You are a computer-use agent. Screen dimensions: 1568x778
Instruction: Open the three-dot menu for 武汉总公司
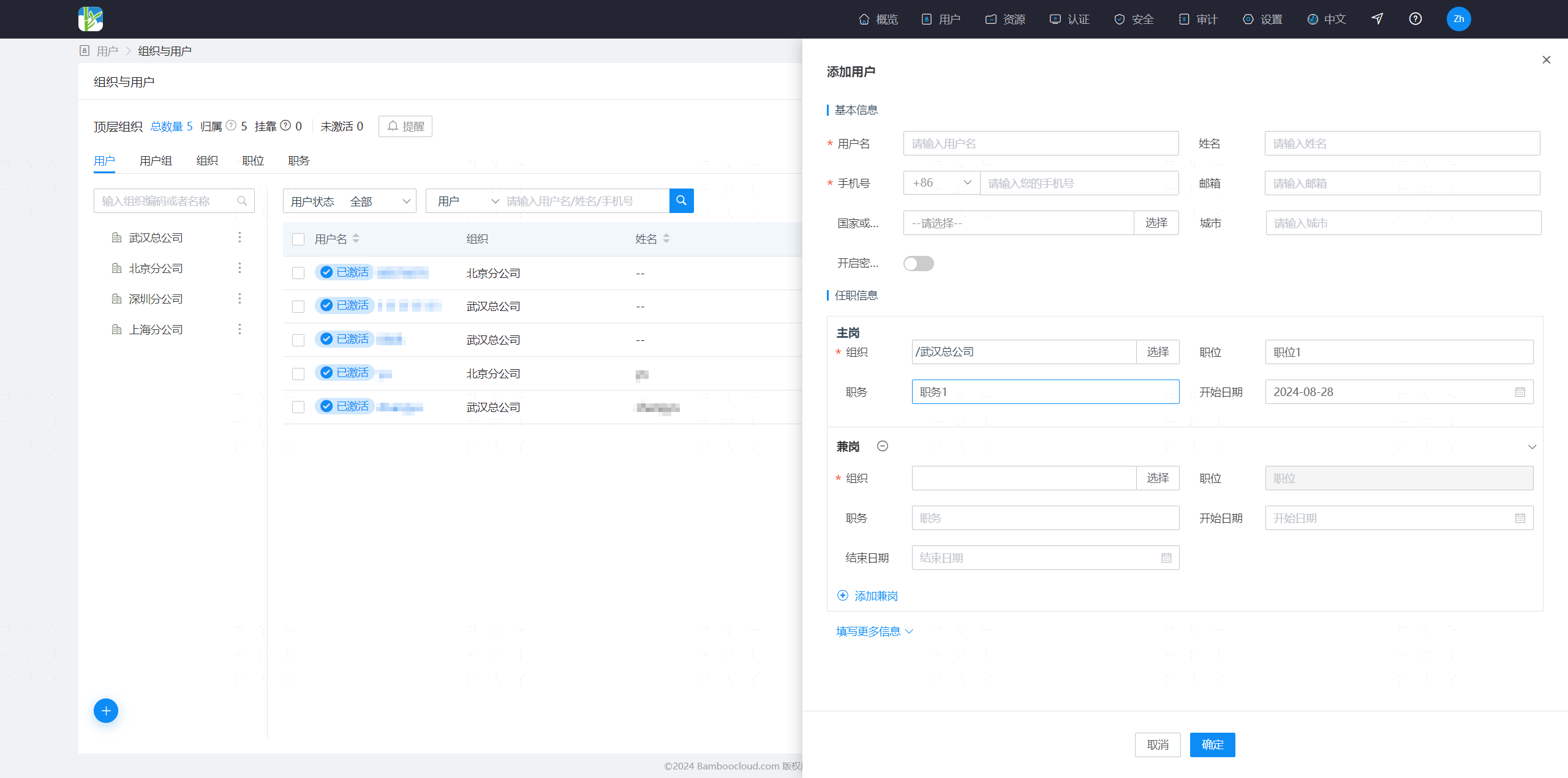pyautogui.click(x=239, y=238)
